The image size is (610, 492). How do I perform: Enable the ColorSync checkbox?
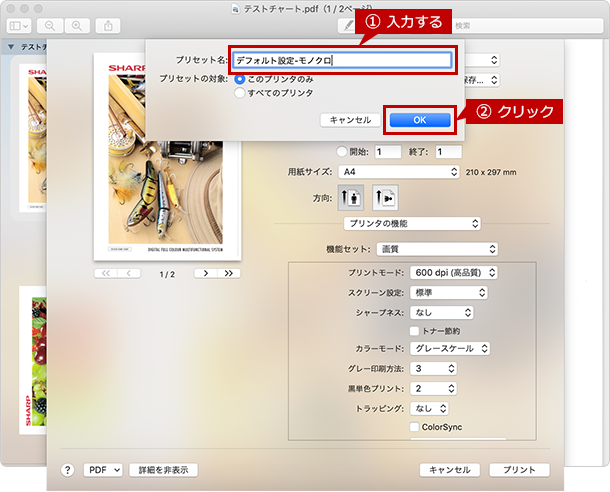pos(414,427)
